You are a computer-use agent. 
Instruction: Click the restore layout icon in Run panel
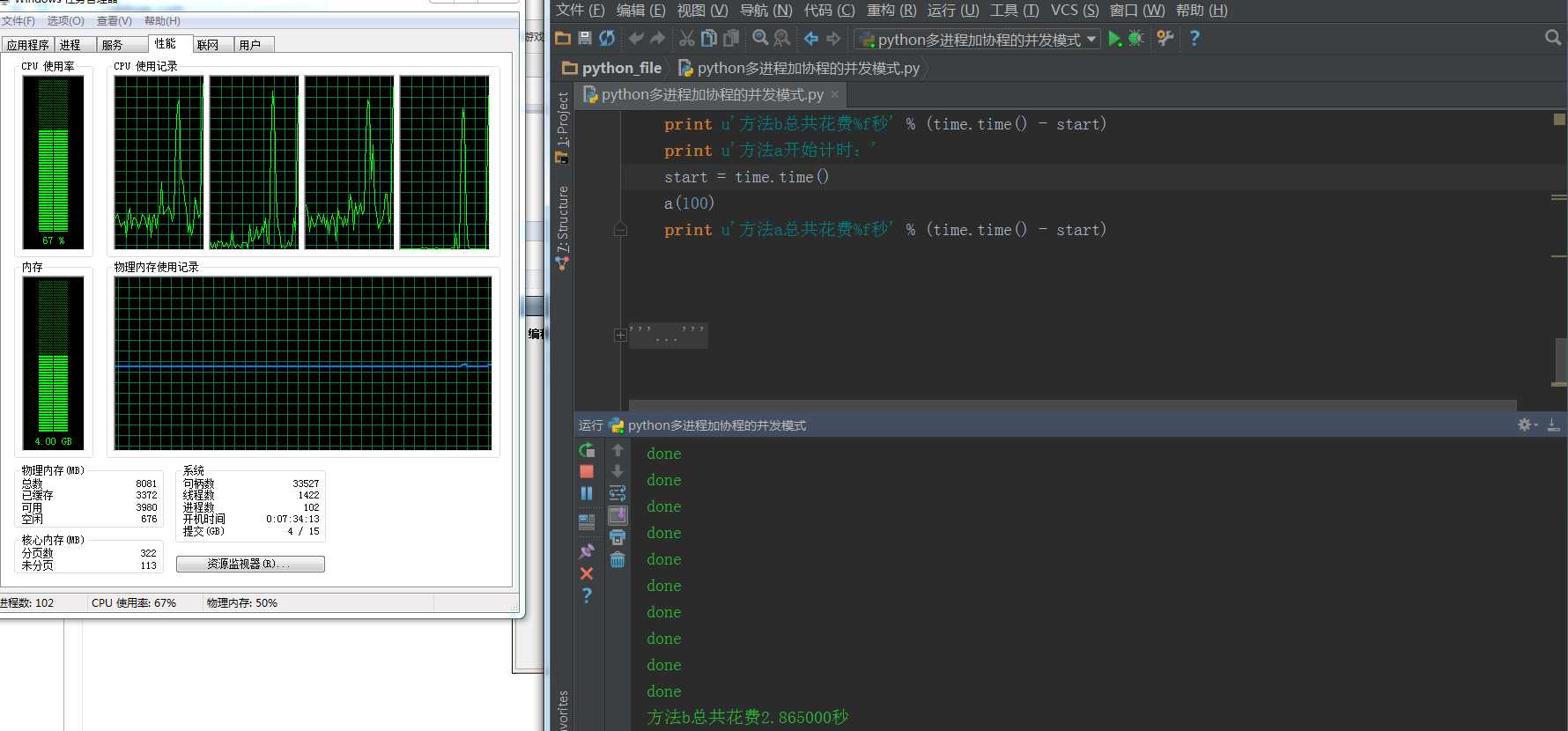click(587, 521)
